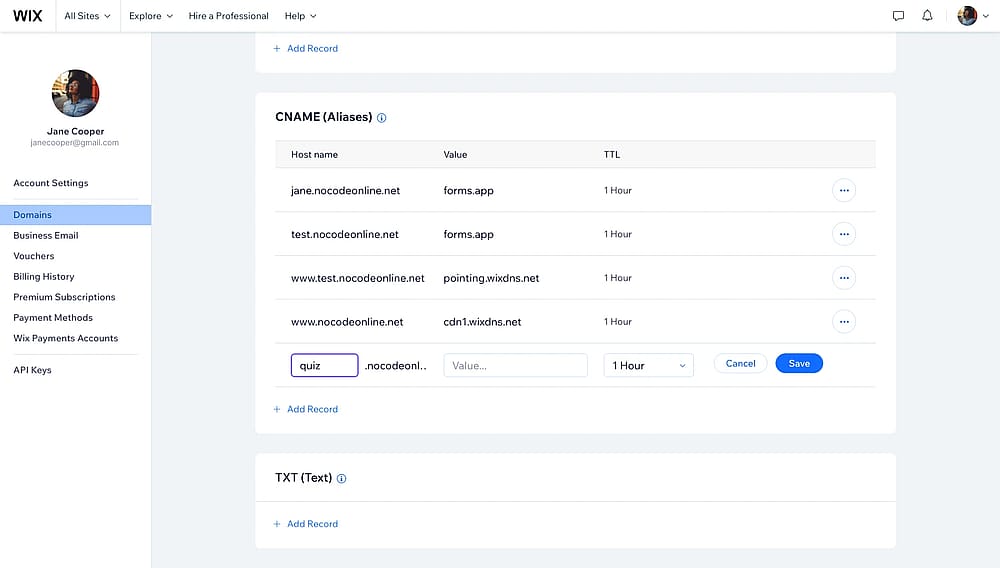Open Business Email
This screenshot has height=568, width=1000.
46,235
